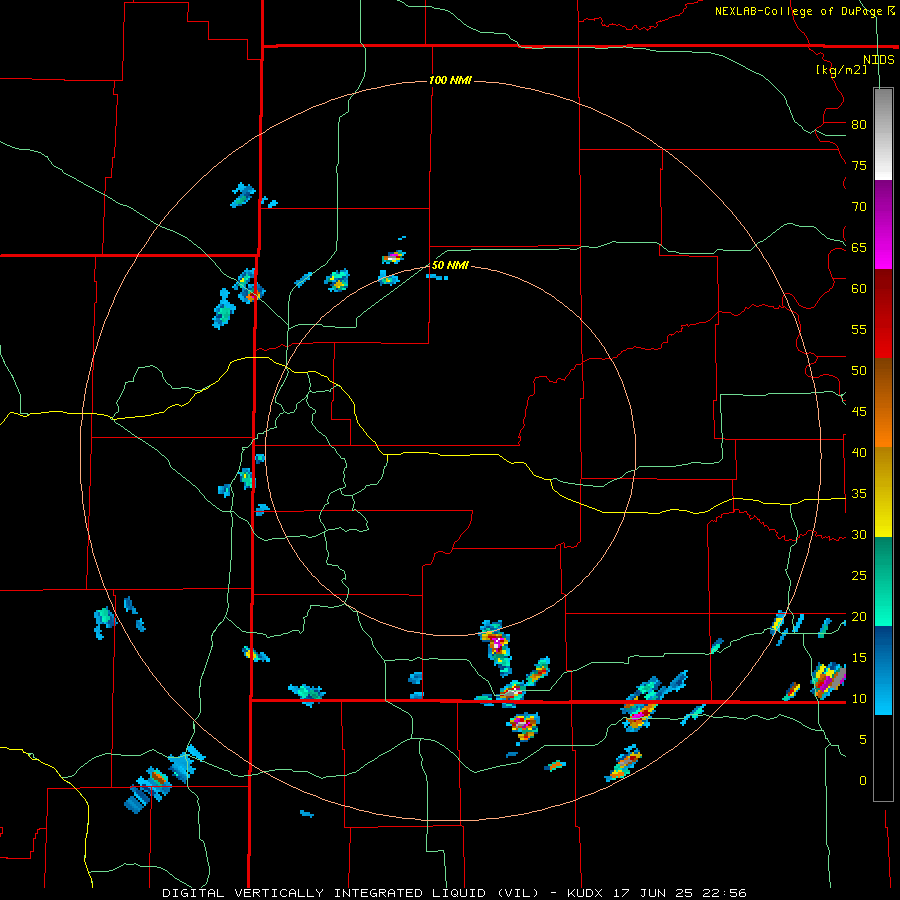Image resolution: width=900 pixels, height=900 pixels.
Task: Pick the dark red segment of the color bar
Action: click(883, 313)
